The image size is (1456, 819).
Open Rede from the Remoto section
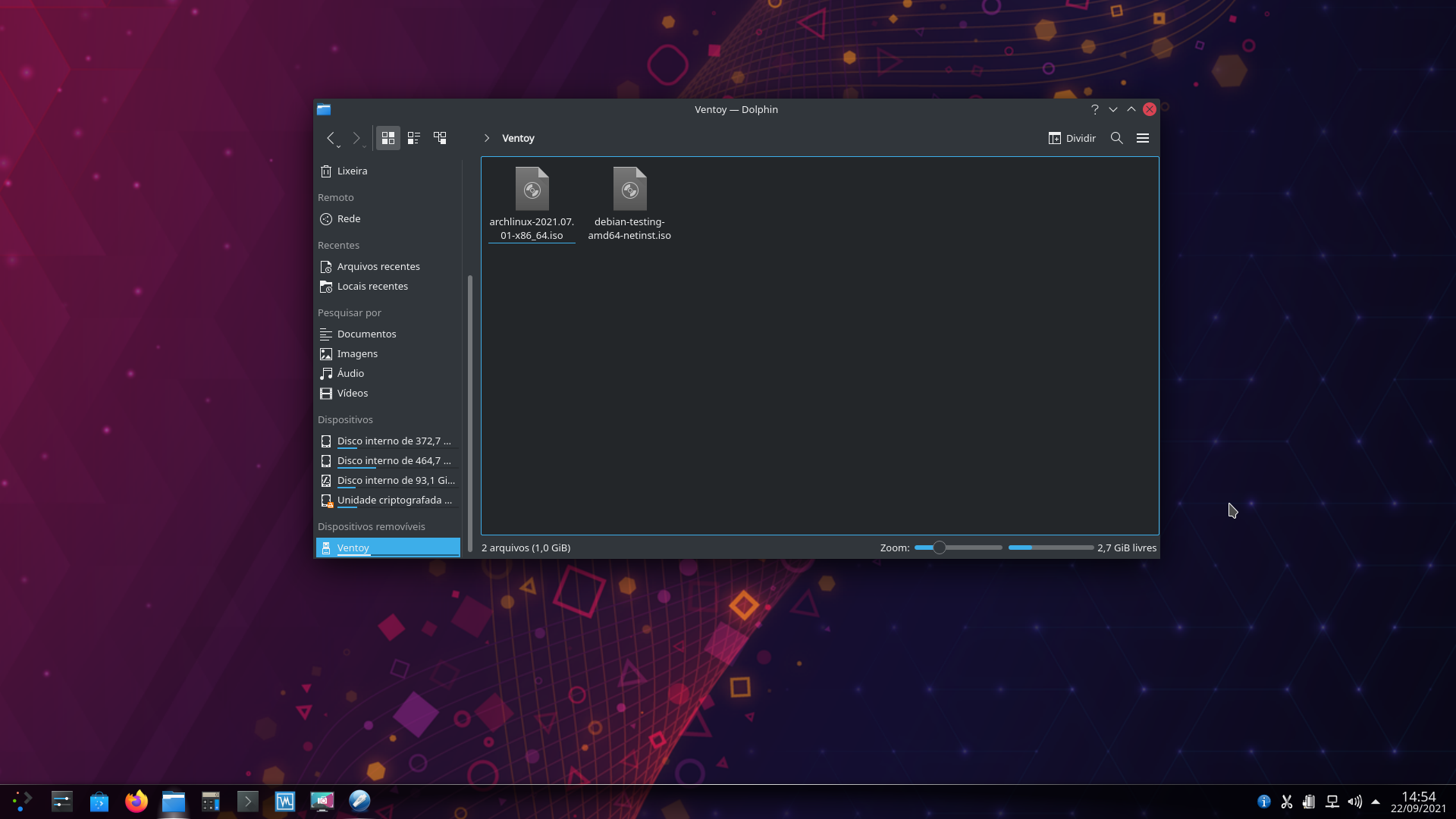(348, 218)
